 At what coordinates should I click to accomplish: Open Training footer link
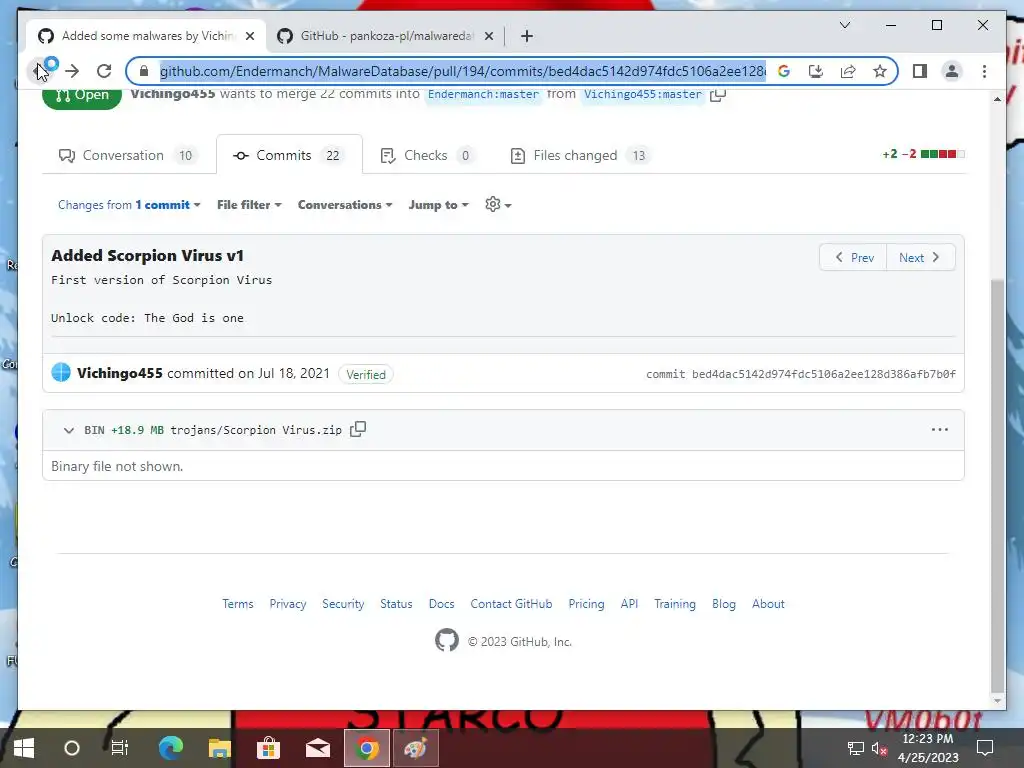click(675, 603)
